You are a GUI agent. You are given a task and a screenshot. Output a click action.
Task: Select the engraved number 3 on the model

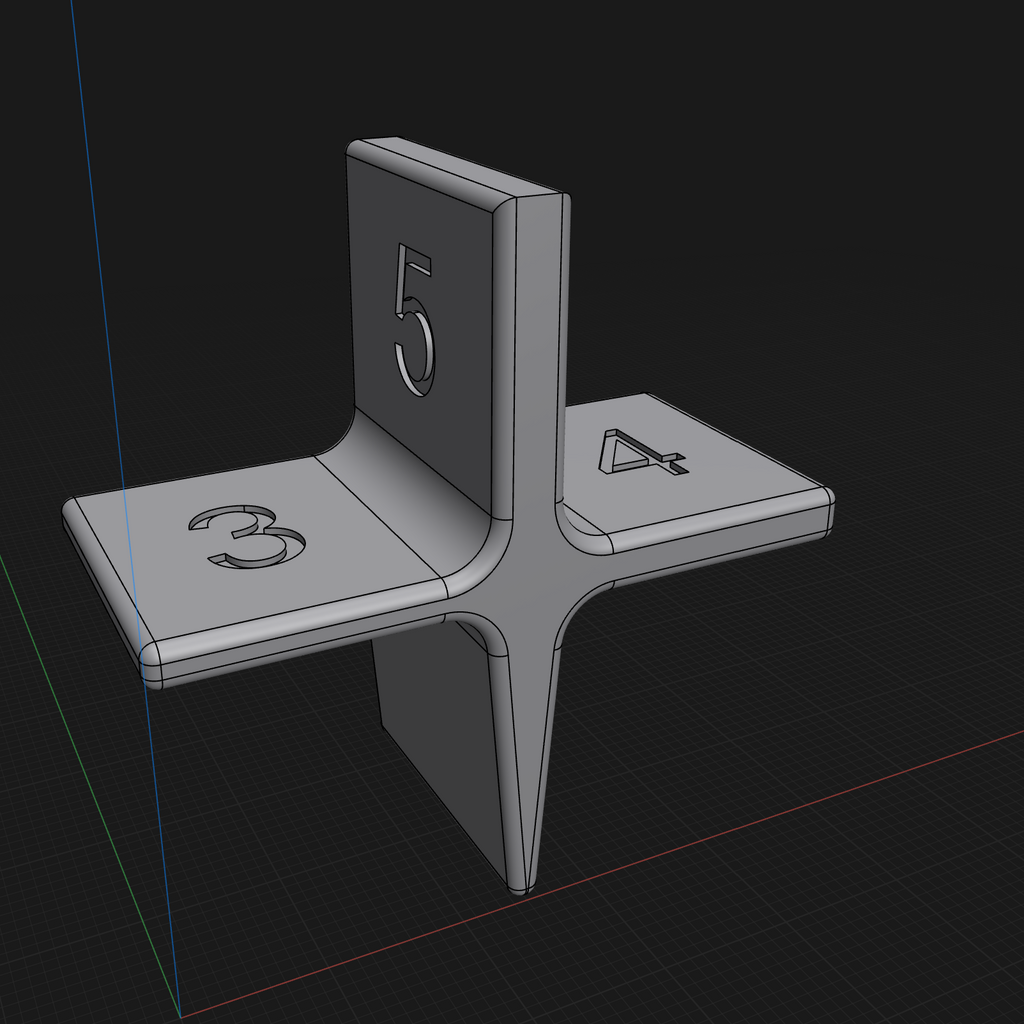247,536
